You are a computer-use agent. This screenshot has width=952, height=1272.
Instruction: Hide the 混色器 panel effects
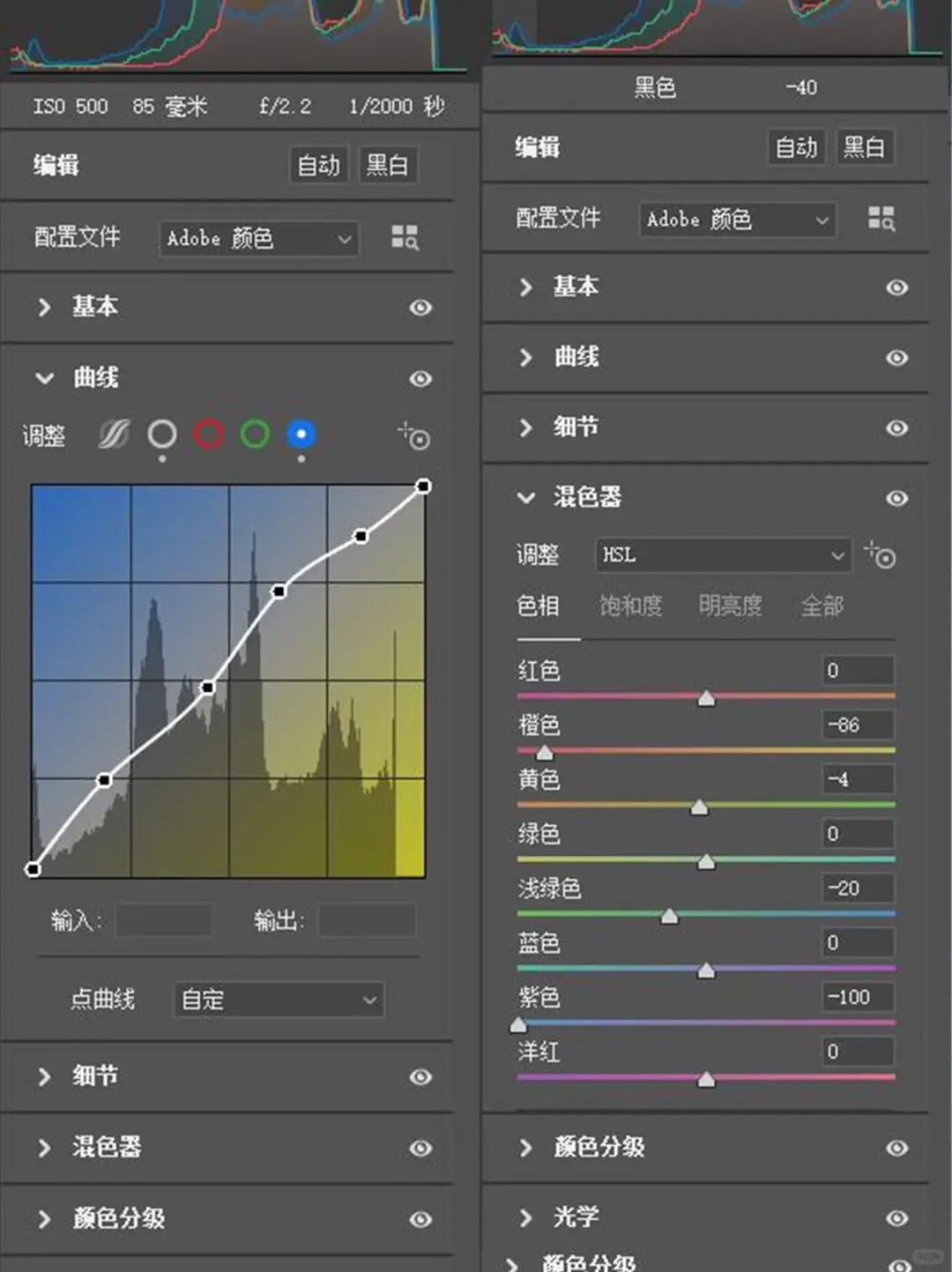896,498
